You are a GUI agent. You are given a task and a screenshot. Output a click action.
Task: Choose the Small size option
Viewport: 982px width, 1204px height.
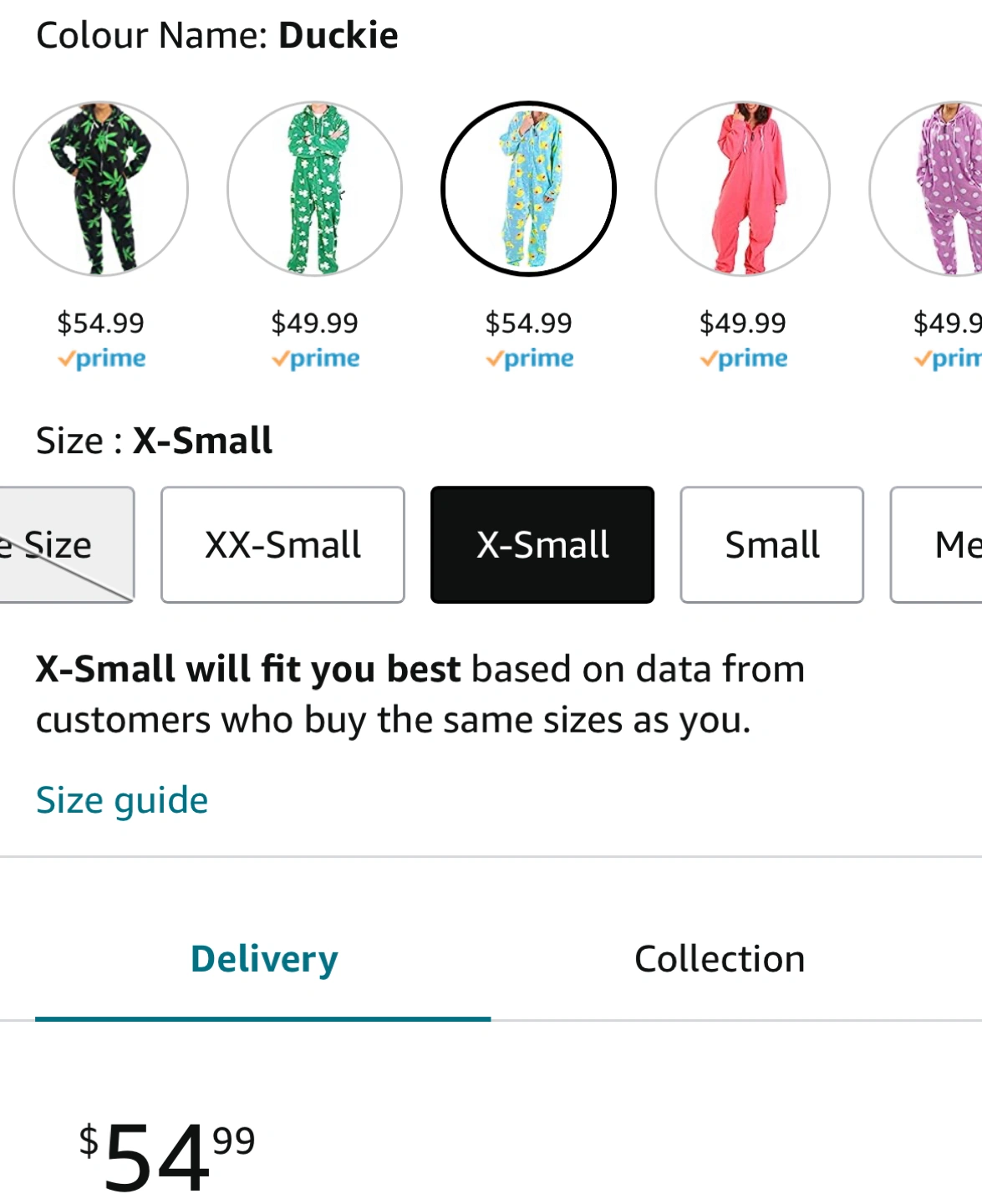pyautogui.click(x=771, y=544)
